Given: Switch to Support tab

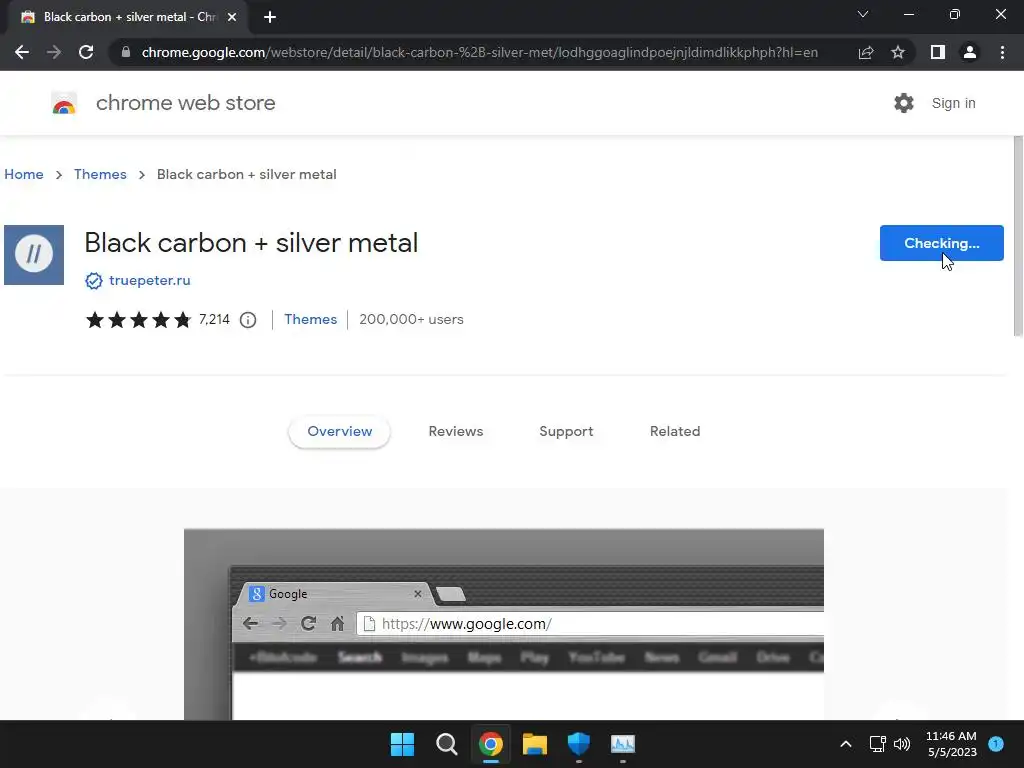Looking at the screenshot, I should click(566, 432).
